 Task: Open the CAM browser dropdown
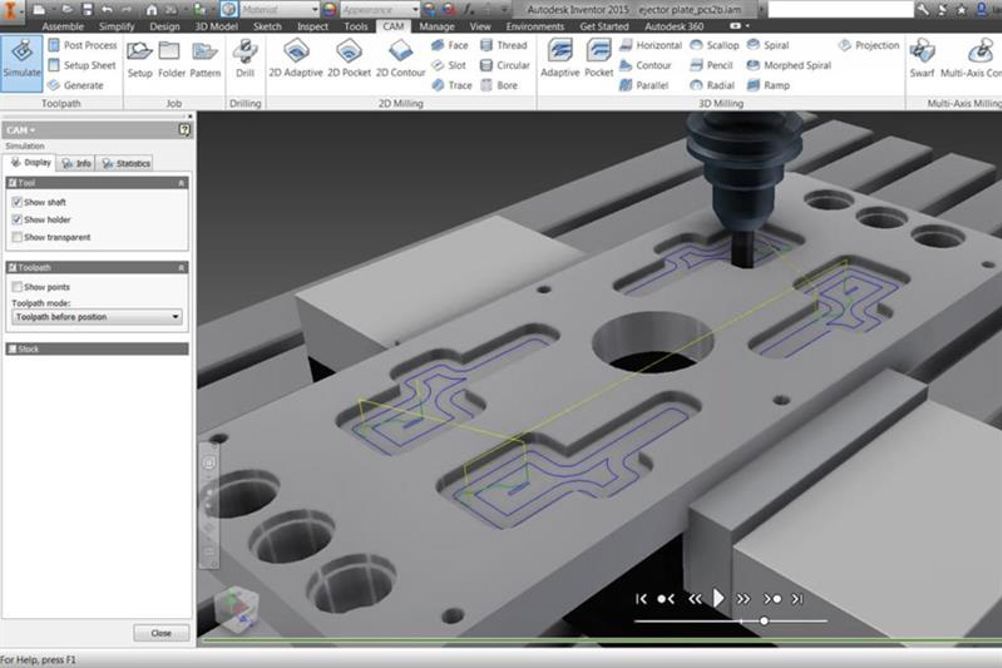pyautogui.click(x=21, y=130)
